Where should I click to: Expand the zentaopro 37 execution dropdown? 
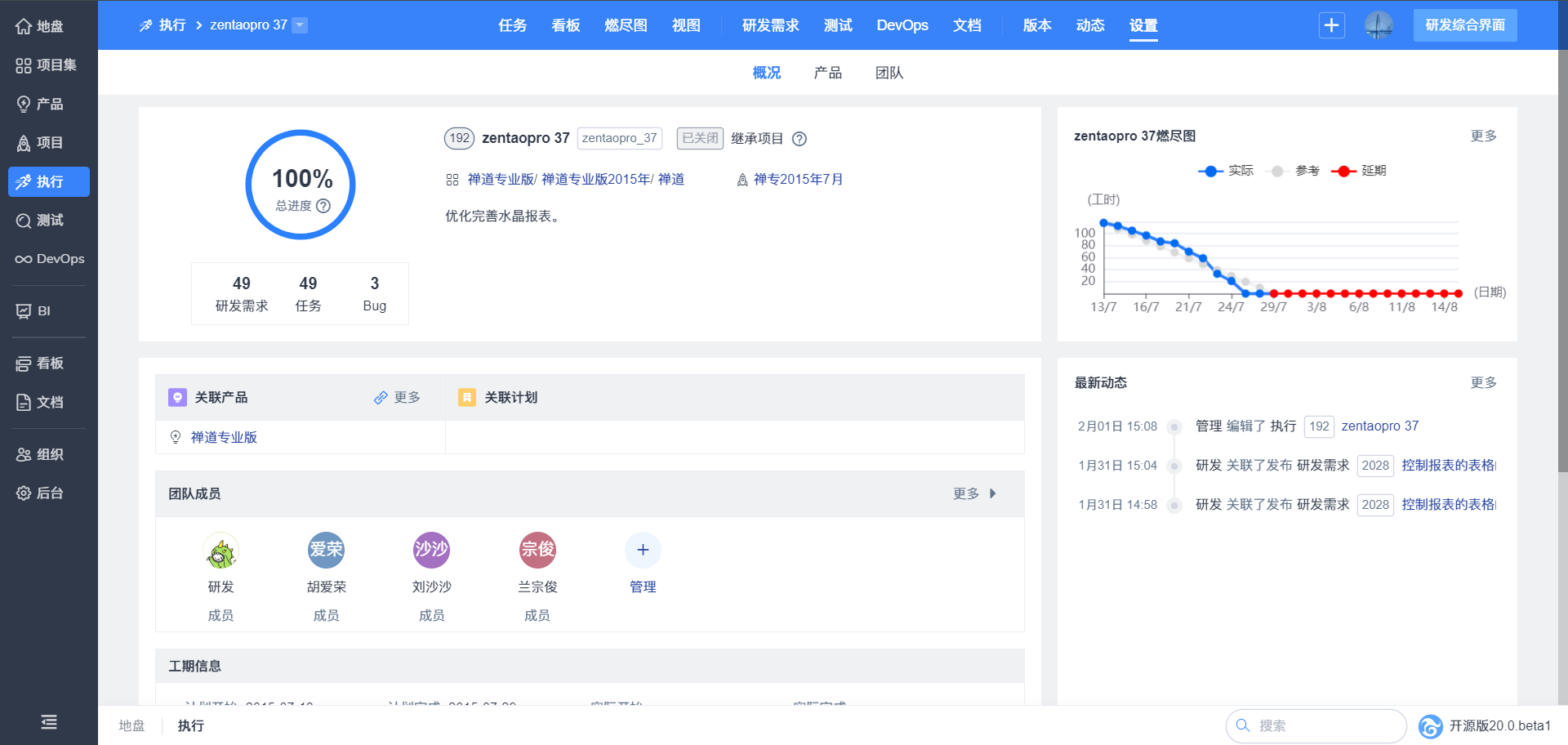300,25
